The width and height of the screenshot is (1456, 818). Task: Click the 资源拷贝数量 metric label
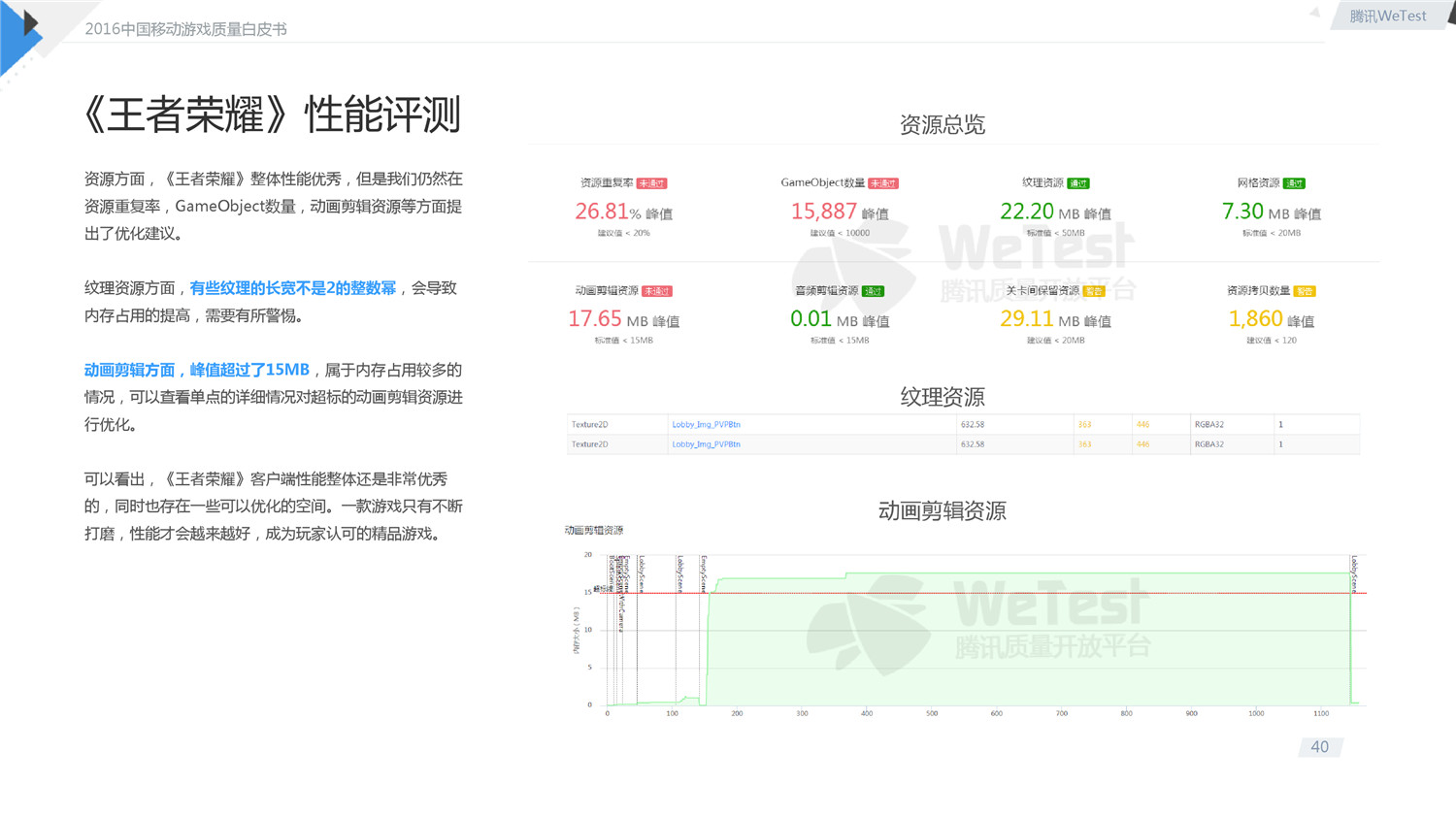click(x=1258, y=290)
